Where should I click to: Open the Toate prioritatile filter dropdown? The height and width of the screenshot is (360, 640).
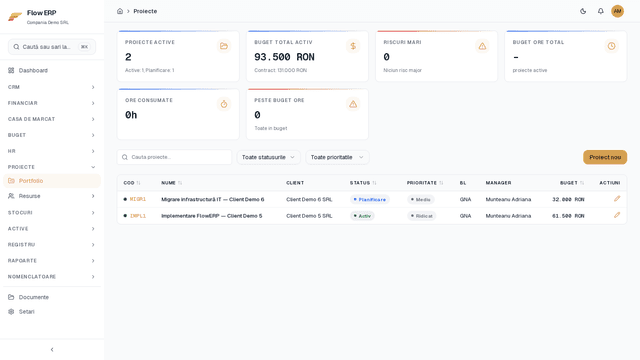click(x=337, y=157)
